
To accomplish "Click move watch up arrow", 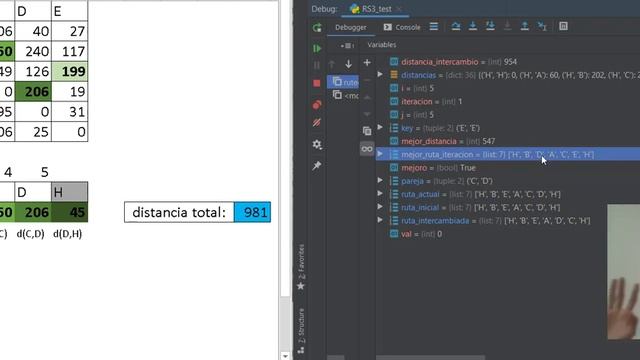I will coord(367,97).
